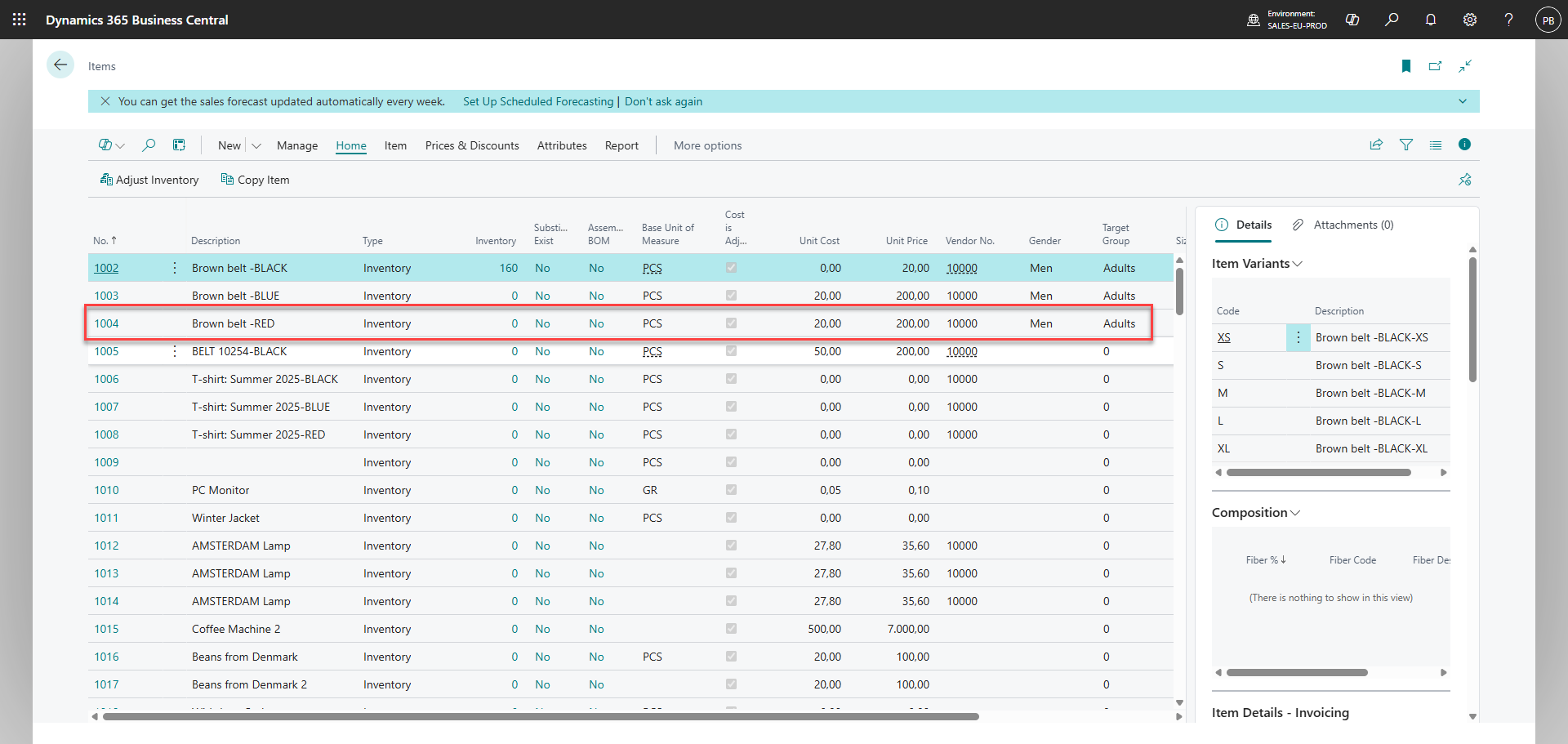The height and width of the screenshot is (744, 1568).
Task: Open row menu for item 1005
Action: point(175,351)
